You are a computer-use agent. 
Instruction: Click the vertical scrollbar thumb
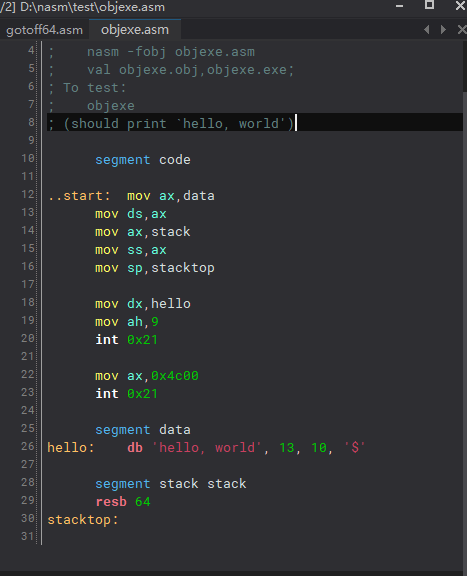465,67
